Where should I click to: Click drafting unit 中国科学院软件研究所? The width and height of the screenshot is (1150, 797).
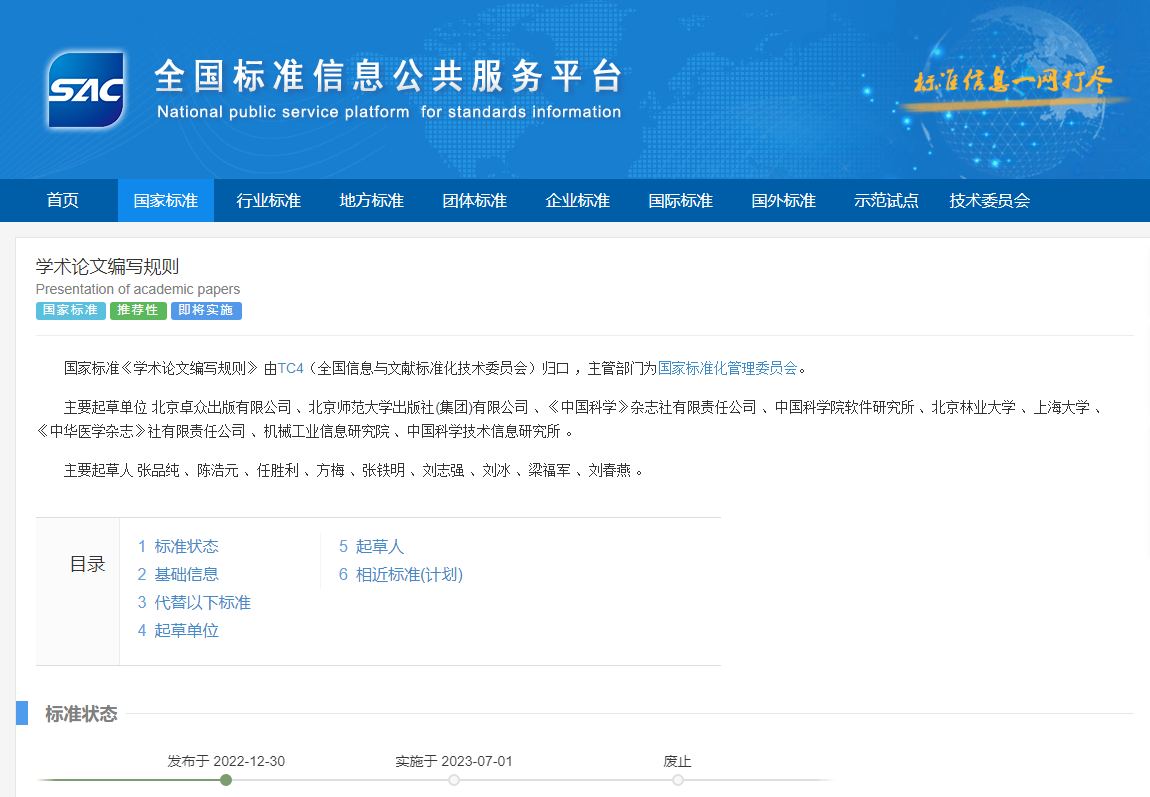coord(844,407)
